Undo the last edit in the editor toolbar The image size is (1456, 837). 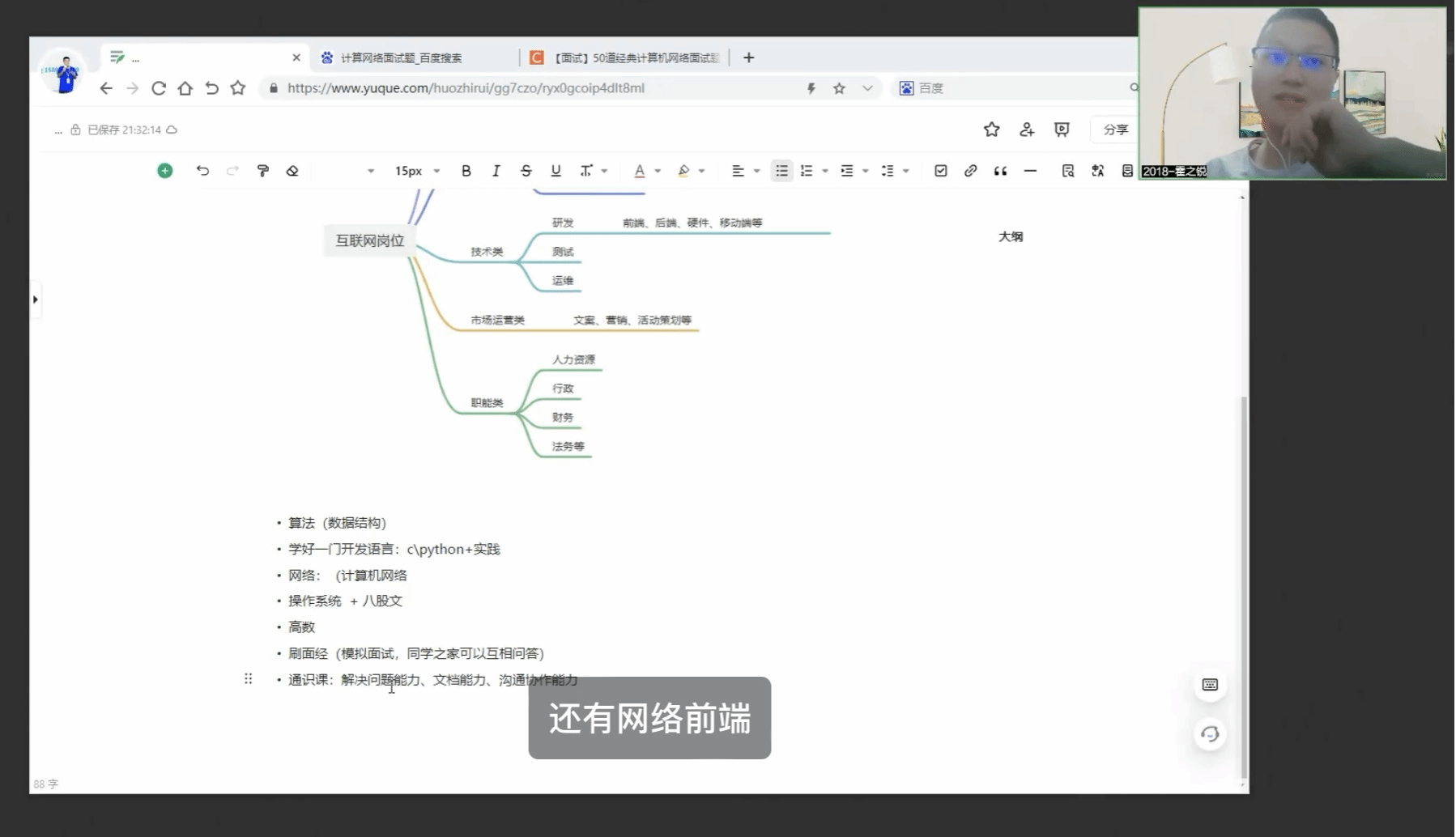(202, 171)
